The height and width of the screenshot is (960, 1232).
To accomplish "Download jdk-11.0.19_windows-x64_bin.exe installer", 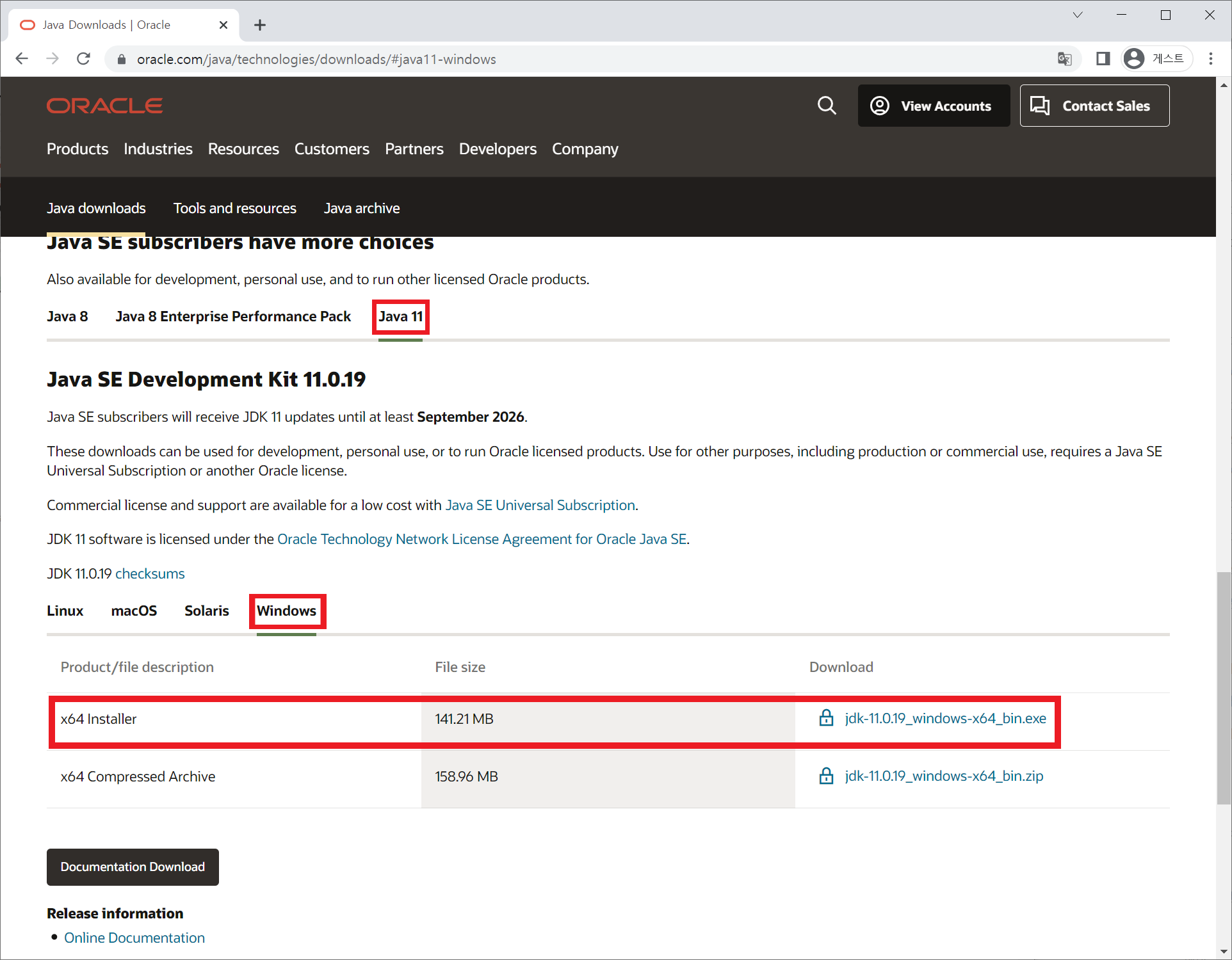I will pyautogui.click(x=945, y=719).
